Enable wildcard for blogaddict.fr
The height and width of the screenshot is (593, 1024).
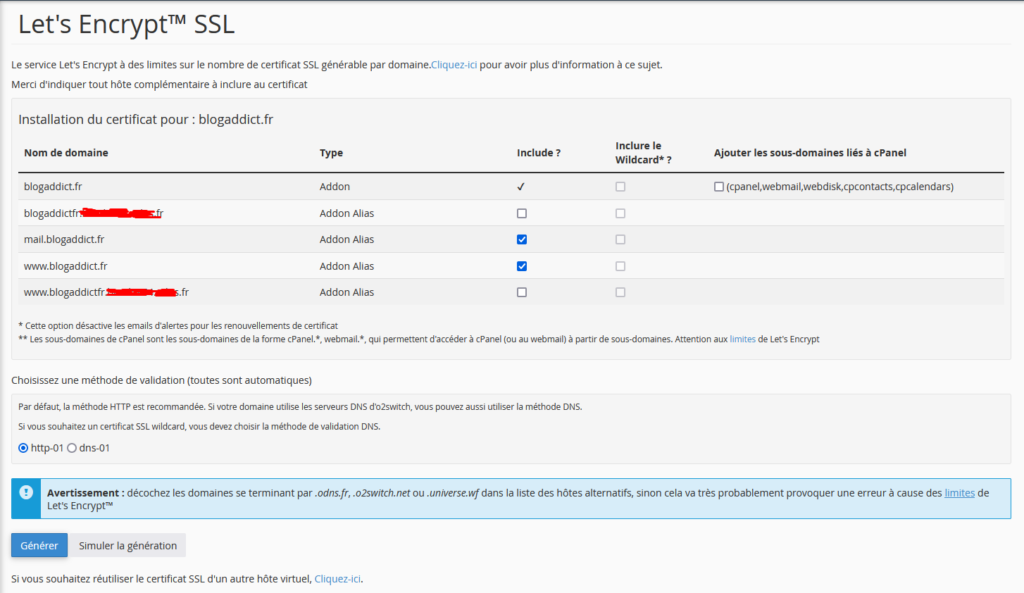(x=620, y=187)
